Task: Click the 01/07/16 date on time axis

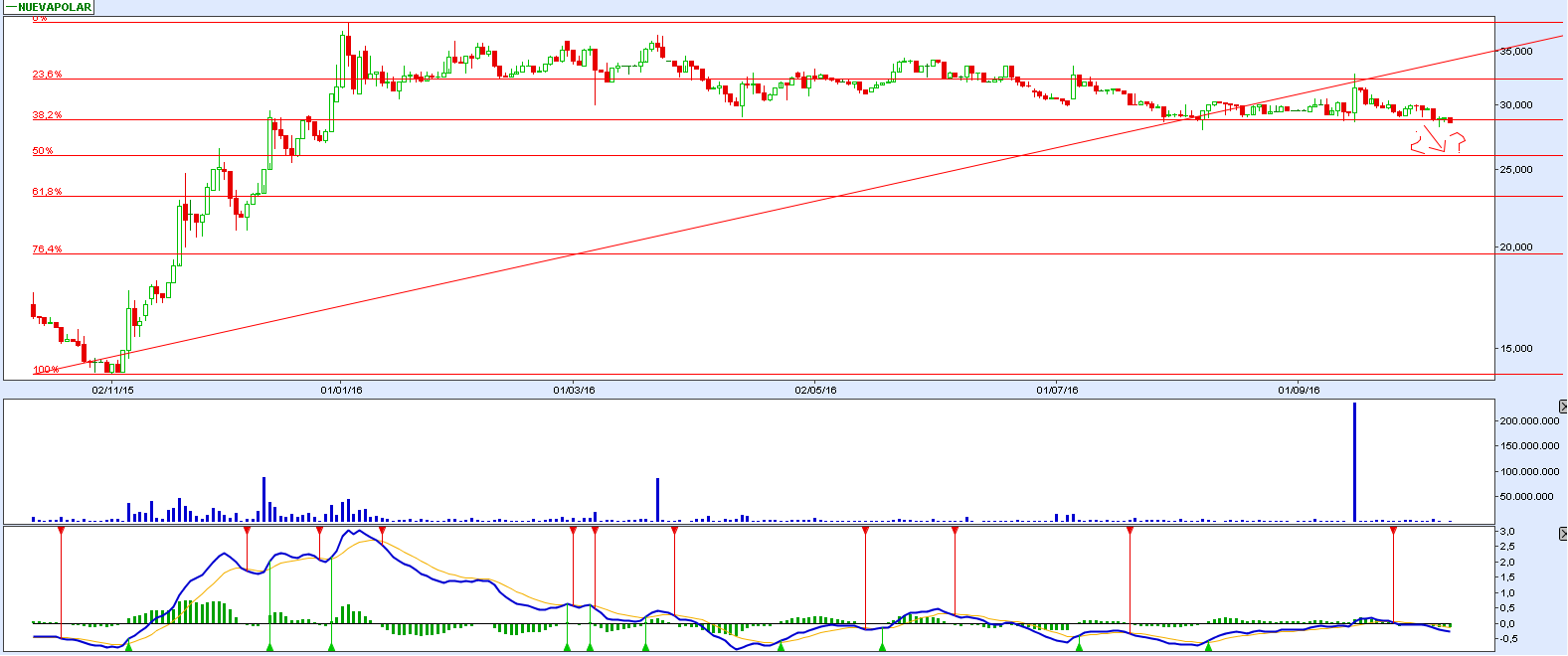Action: pyautogui.click(x=1057, y=390)
